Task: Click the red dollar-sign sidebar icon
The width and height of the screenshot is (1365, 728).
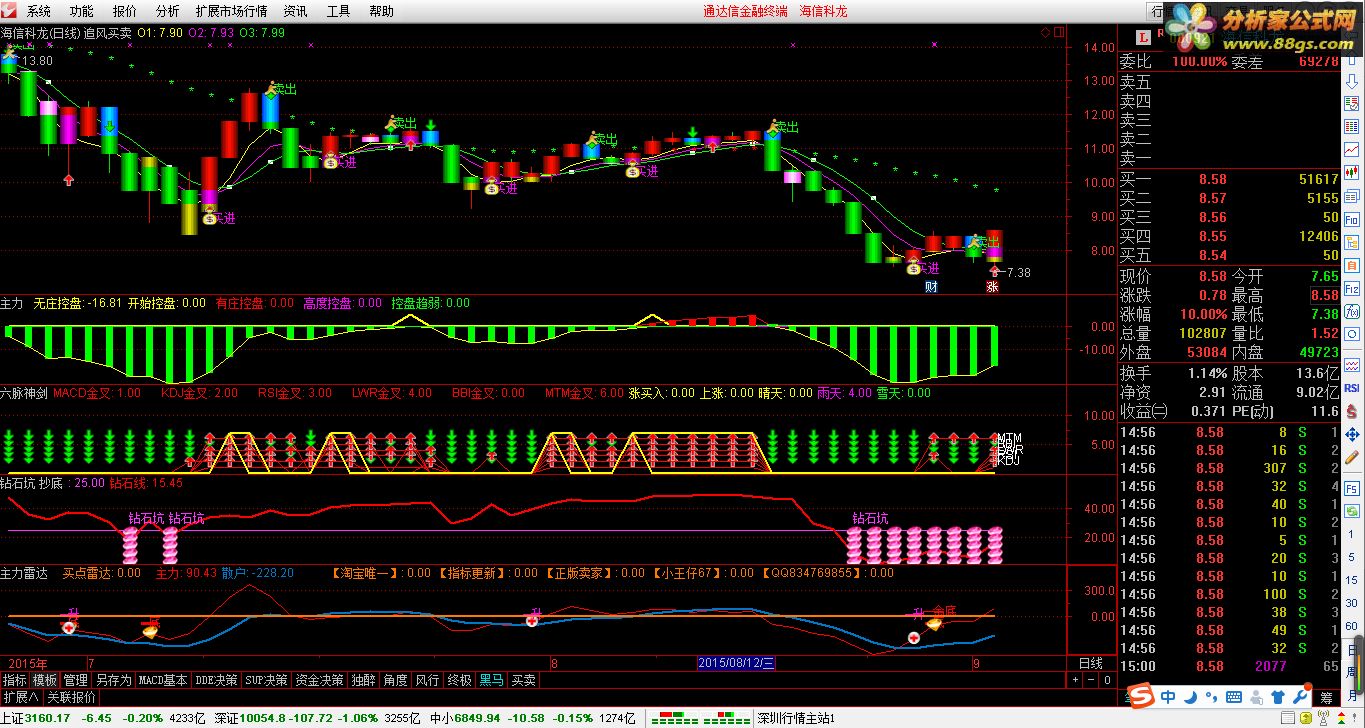Action: point(1351,411)
